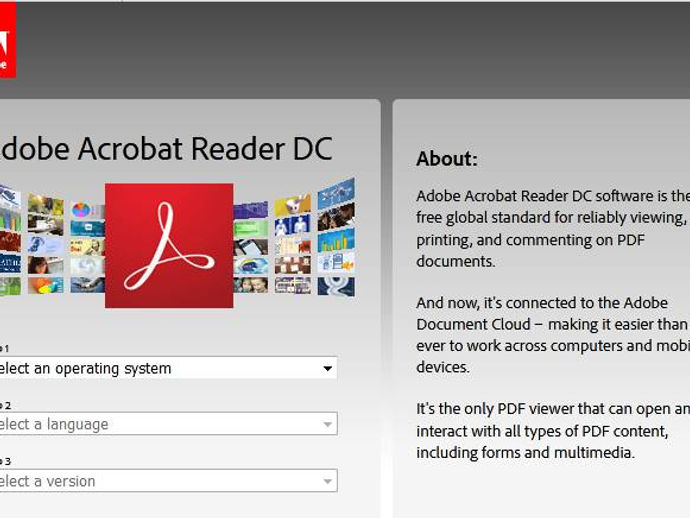Click the red Adobe logo
This screenshot has height=518, width=690.
pos(7,40)
